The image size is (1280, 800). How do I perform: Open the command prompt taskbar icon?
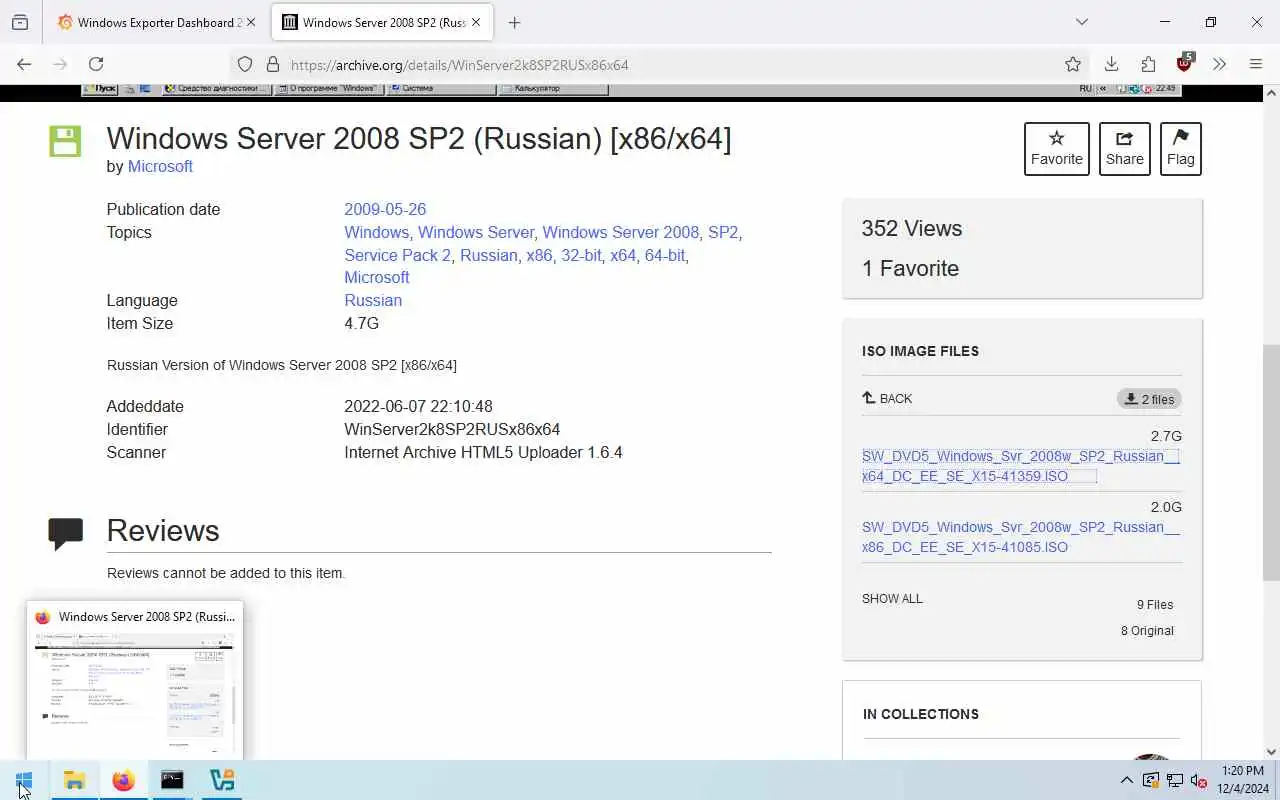(172, 780)
